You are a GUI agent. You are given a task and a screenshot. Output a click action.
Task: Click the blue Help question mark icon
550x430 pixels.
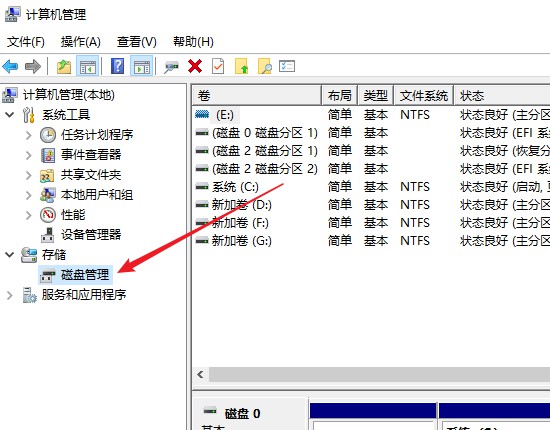click(x=118, y=66)
